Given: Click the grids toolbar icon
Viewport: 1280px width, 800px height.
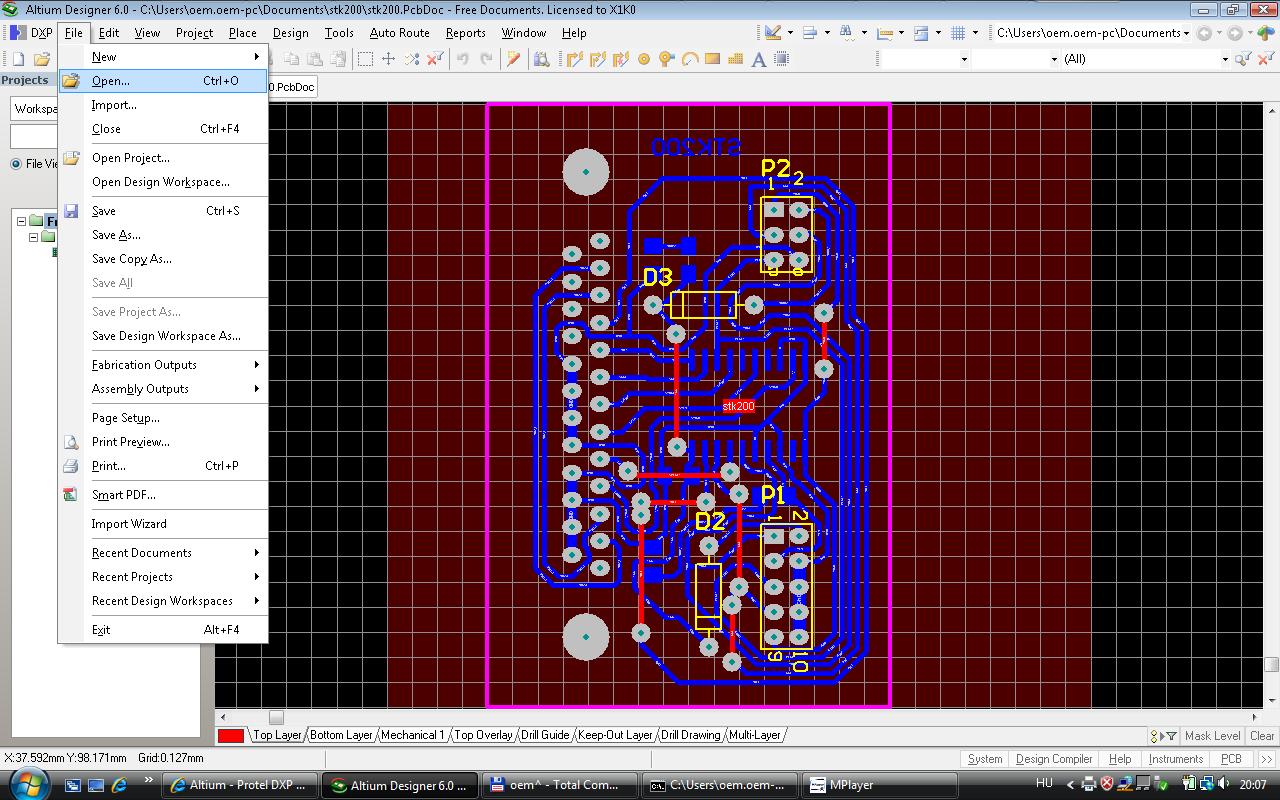Looking at the screenshot, I should (x=958, y=33).
